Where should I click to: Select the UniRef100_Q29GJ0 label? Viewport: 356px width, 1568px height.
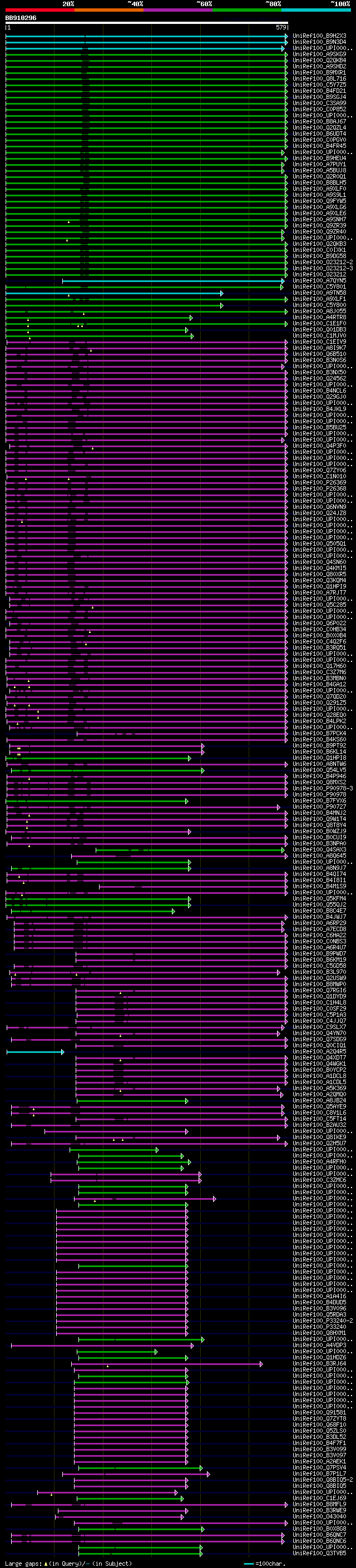pos(319,397)
